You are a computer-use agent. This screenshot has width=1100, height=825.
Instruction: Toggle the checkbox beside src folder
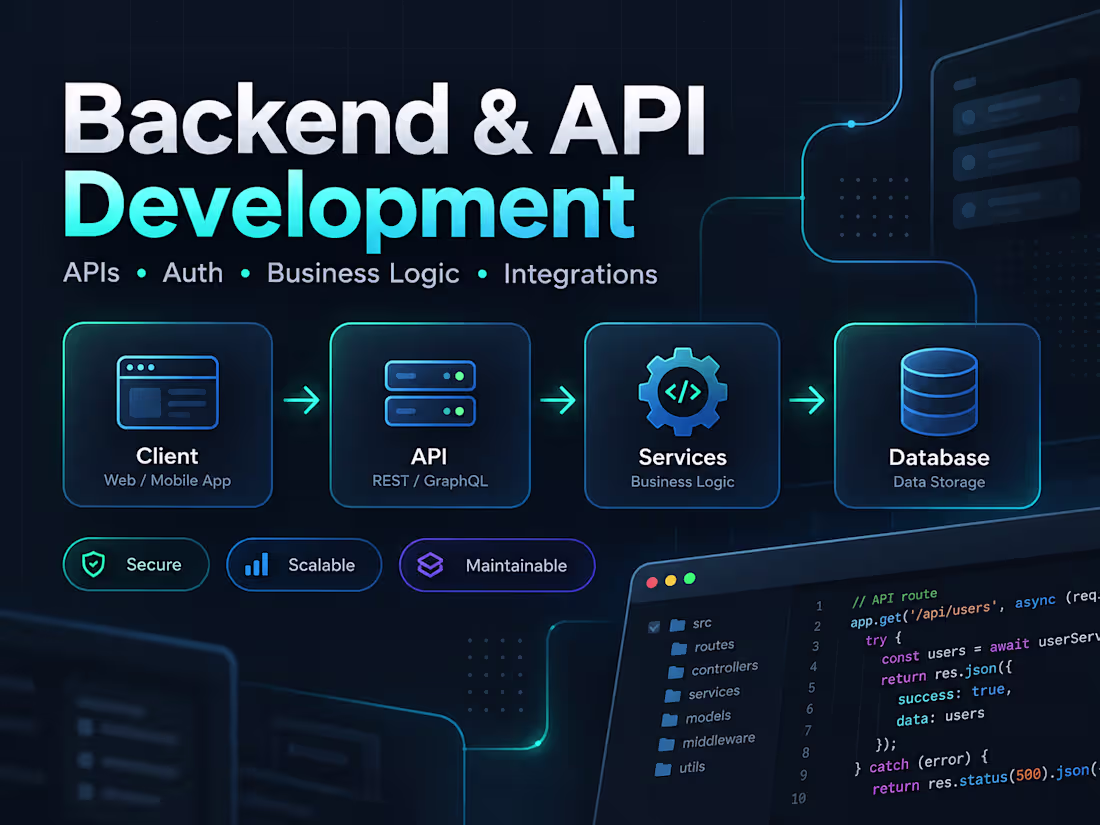[x=654, y=626]
